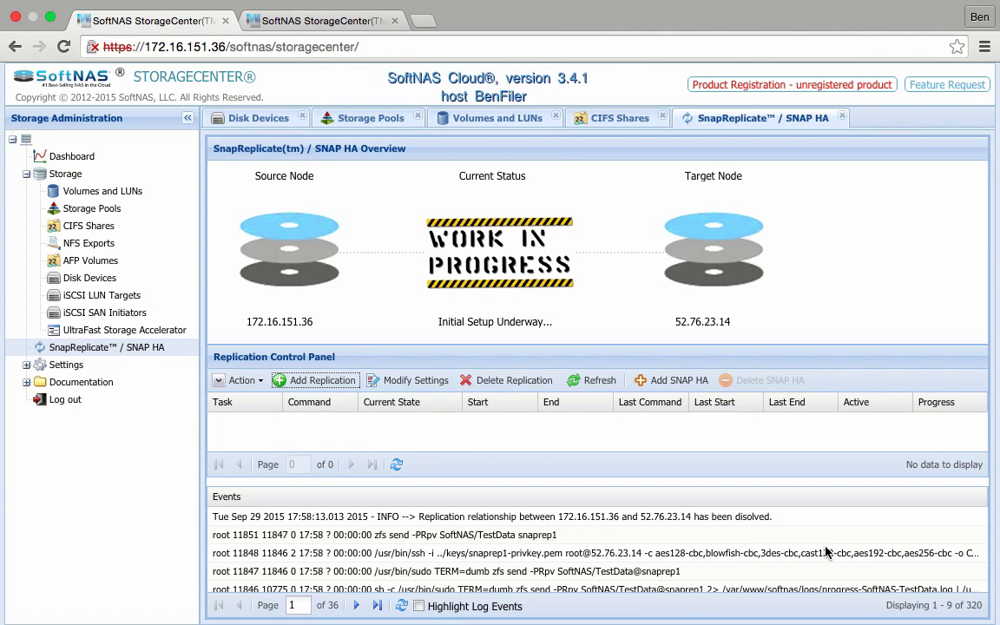Image resolution: width=1000 pixels, height=625 pixels.
Task: Click Modify Settings in the toolbar
Action: [408, 380]
